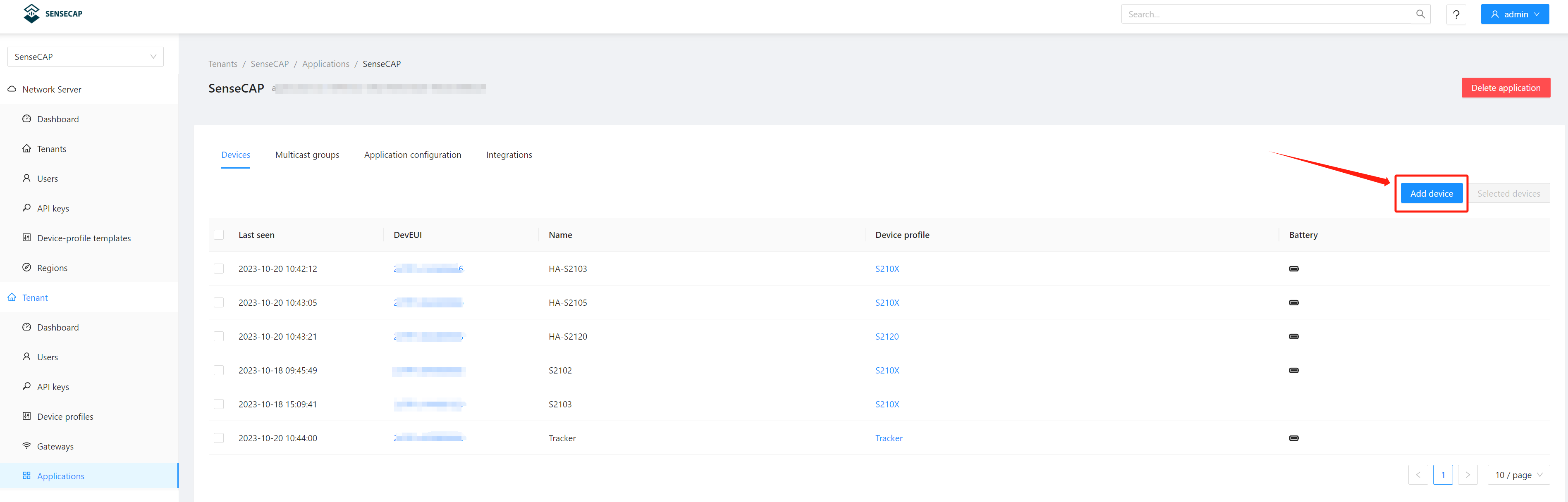The image size is (1568, 502).
Task: Click SenseCAP tenant breadcrumb link
Action: tap(270, 64)
